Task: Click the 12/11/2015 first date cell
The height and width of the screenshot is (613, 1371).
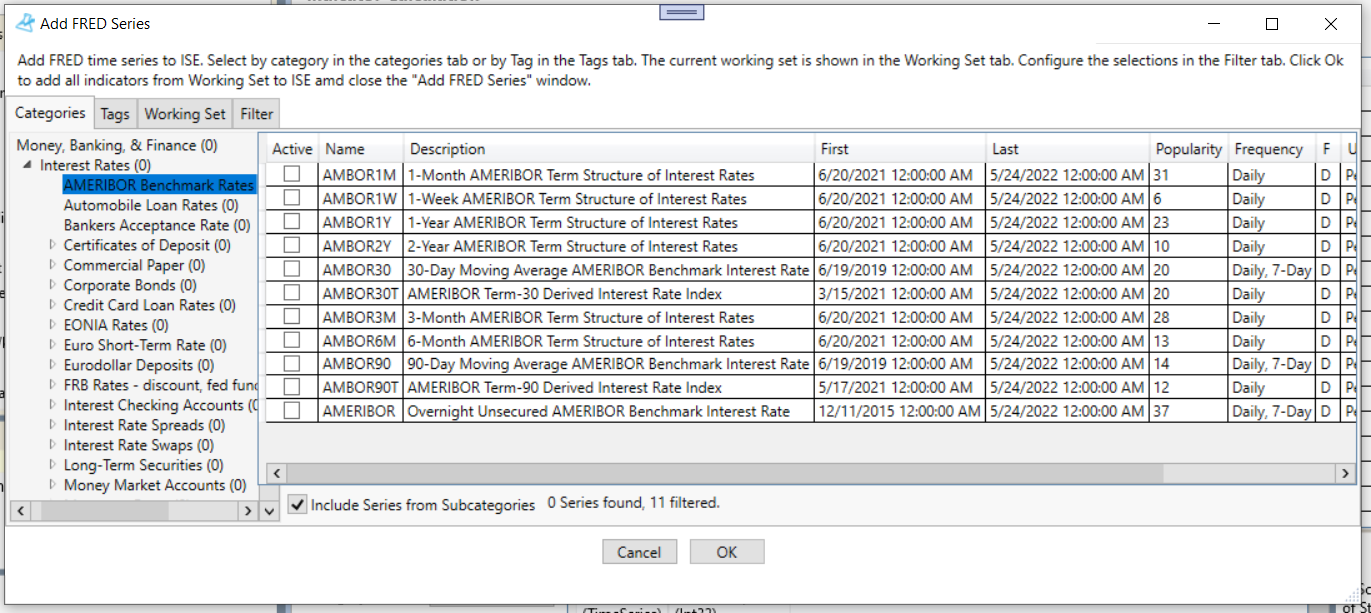Action: pyautogui.click(x=900, y=411)
